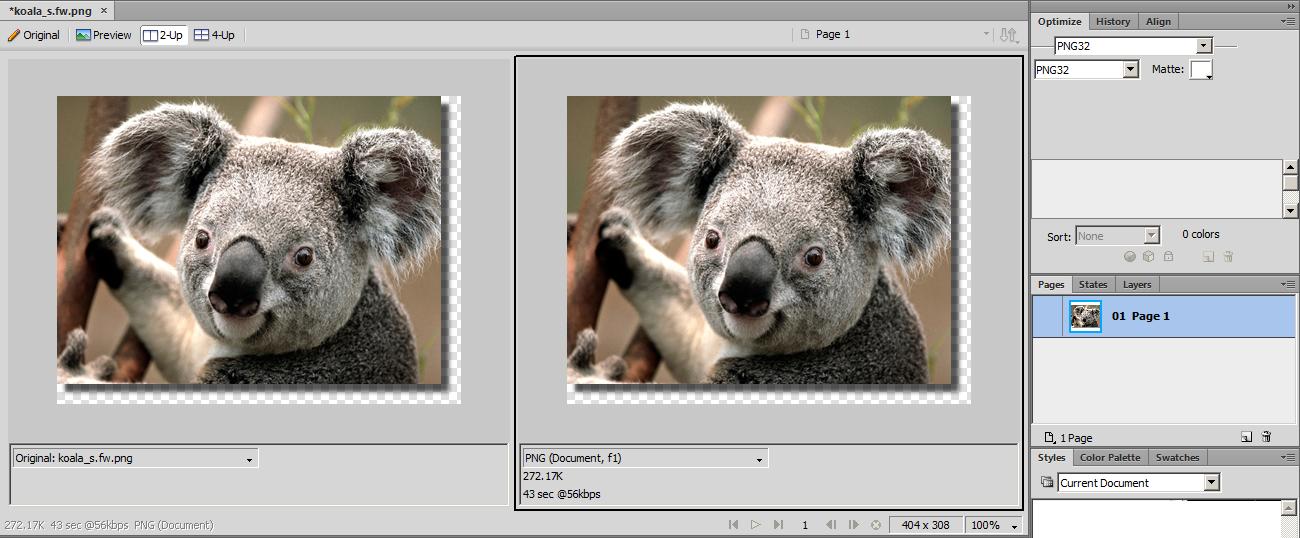Step to the next state button

click(x=853, y=525)
